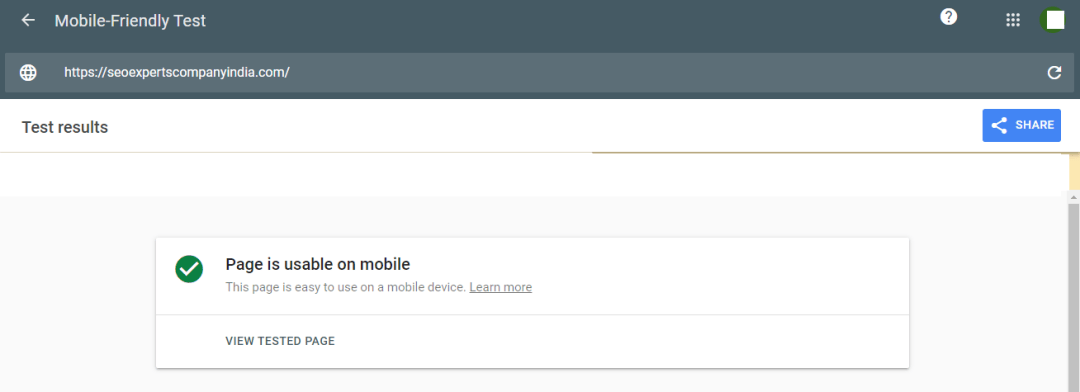Click the share glyph inside SHARE
Screen dimensions: 1080x392
point(999,125)
